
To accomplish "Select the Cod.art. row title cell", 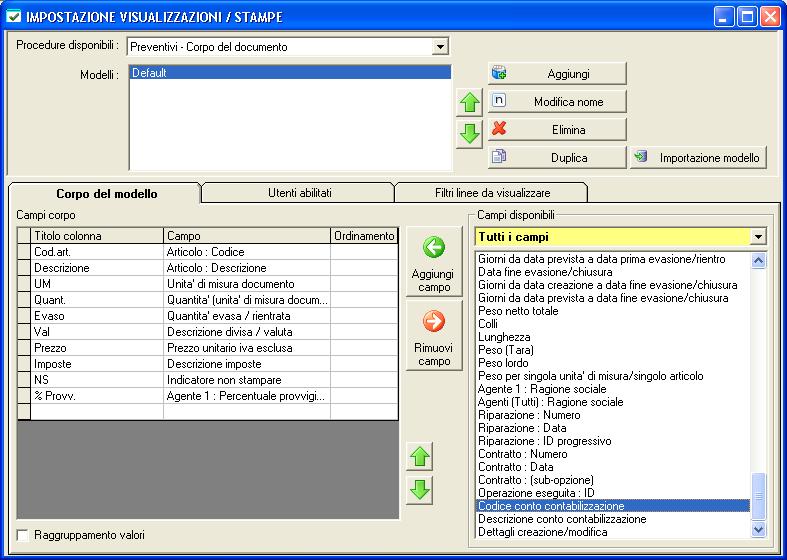I will pyautogui.click(x=97, y=252).
